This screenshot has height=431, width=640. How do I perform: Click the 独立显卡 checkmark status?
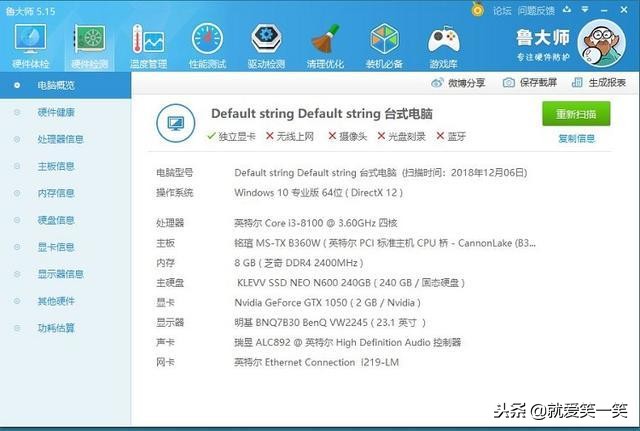[231, 136]
